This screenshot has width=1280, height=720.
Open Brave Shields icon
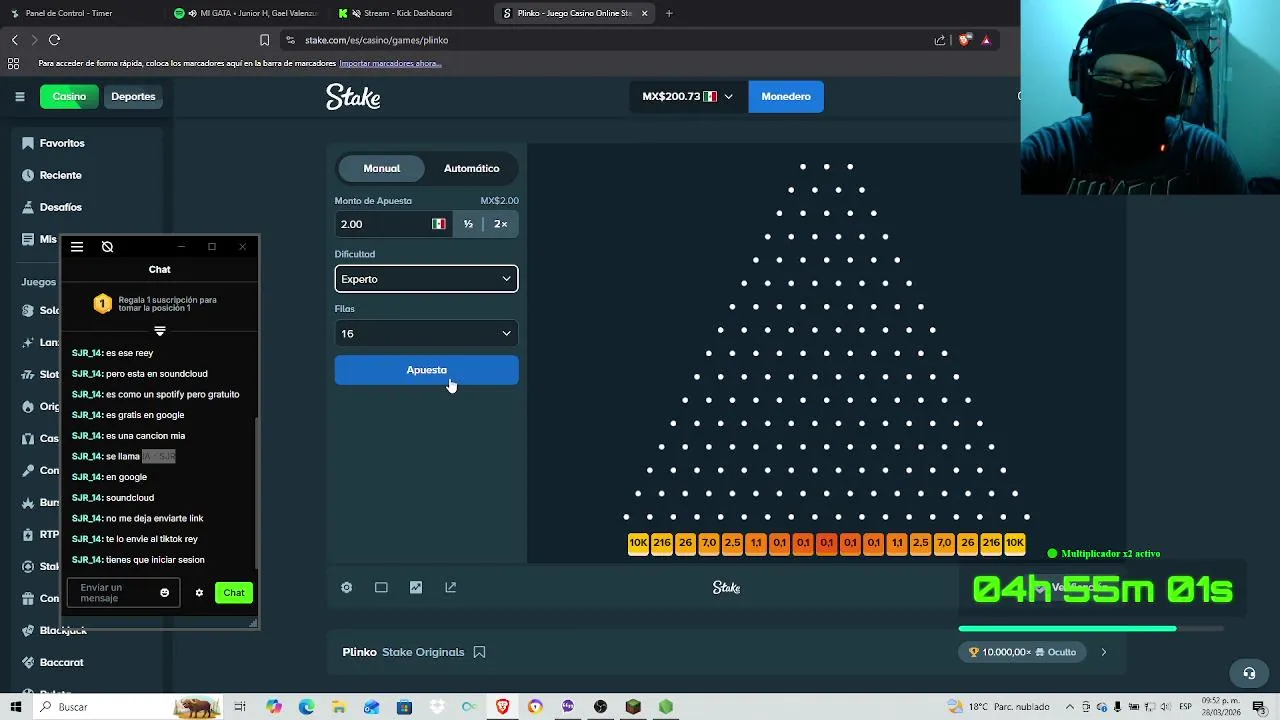(964, 40)
